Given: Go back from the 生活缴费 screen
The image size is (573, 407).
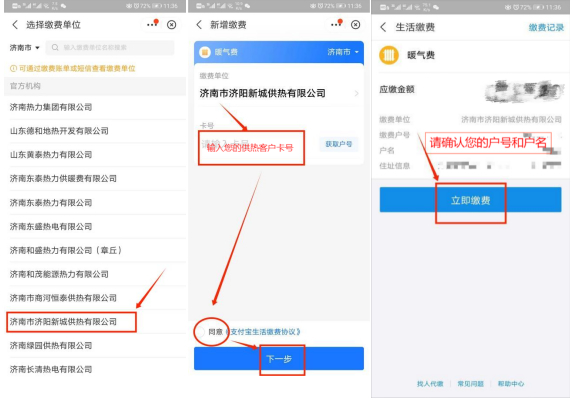Looking at the screenshot, I should 383,27.
